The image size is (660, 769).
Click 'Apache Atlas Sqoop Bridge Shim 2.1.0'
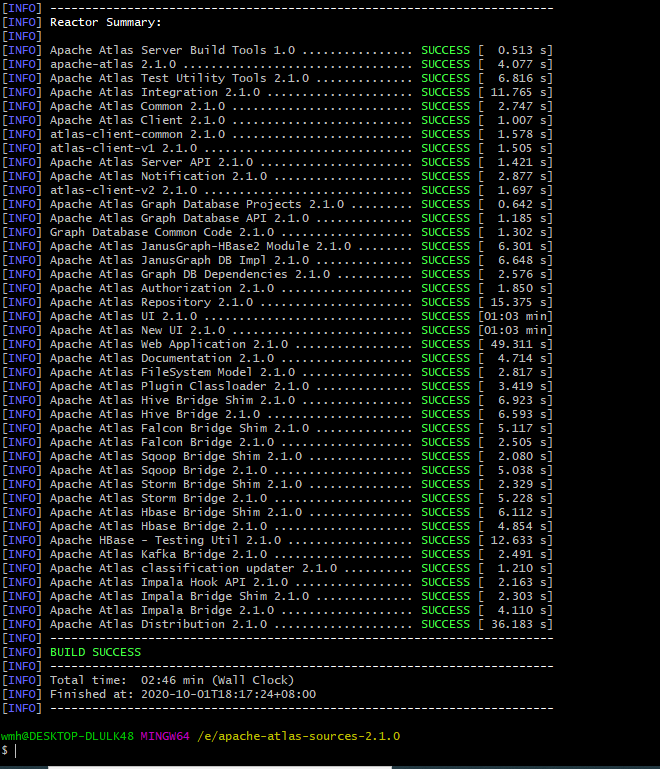(x=176, y=457)
